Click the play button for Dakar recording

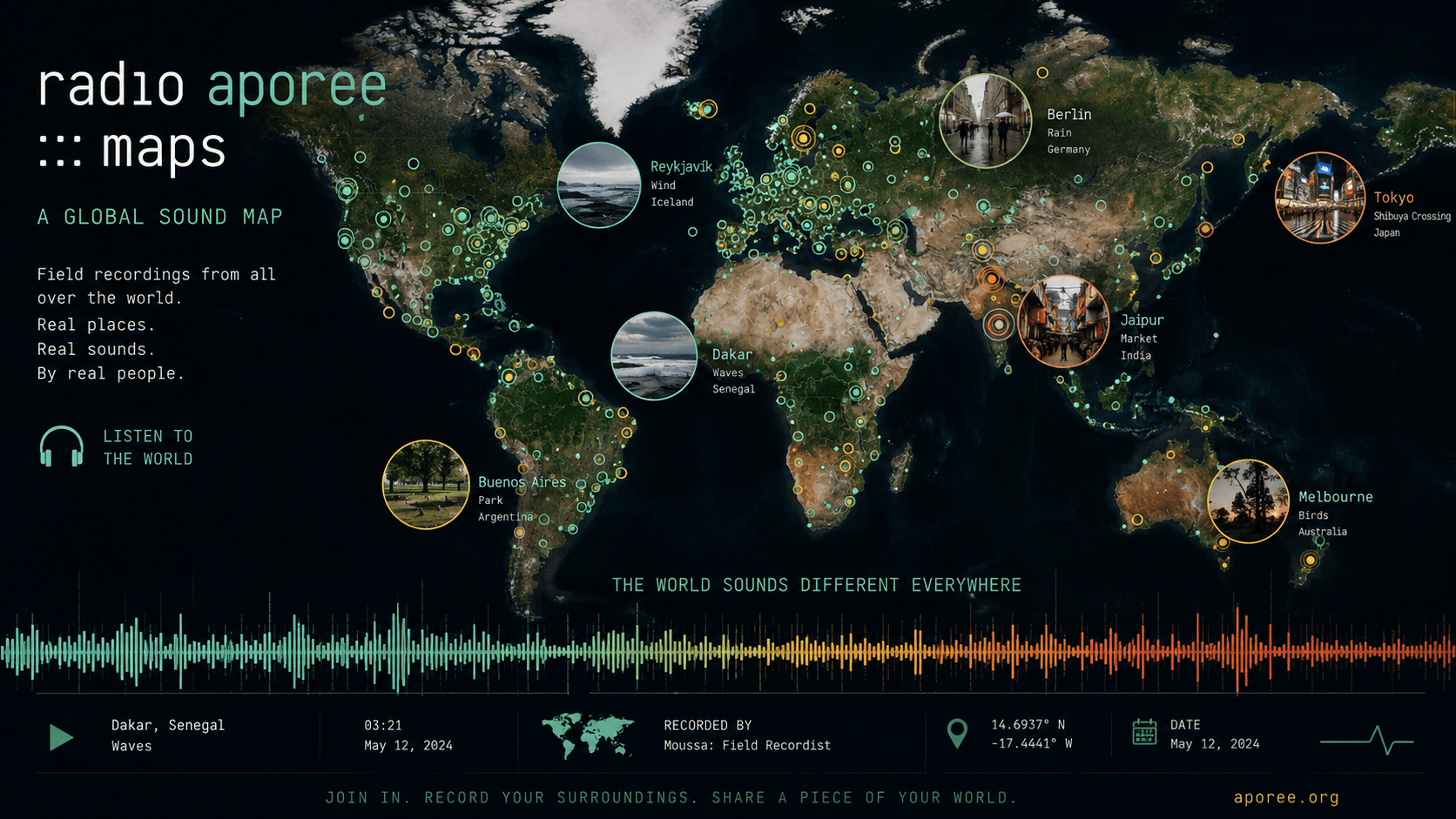tap(61, 737)
